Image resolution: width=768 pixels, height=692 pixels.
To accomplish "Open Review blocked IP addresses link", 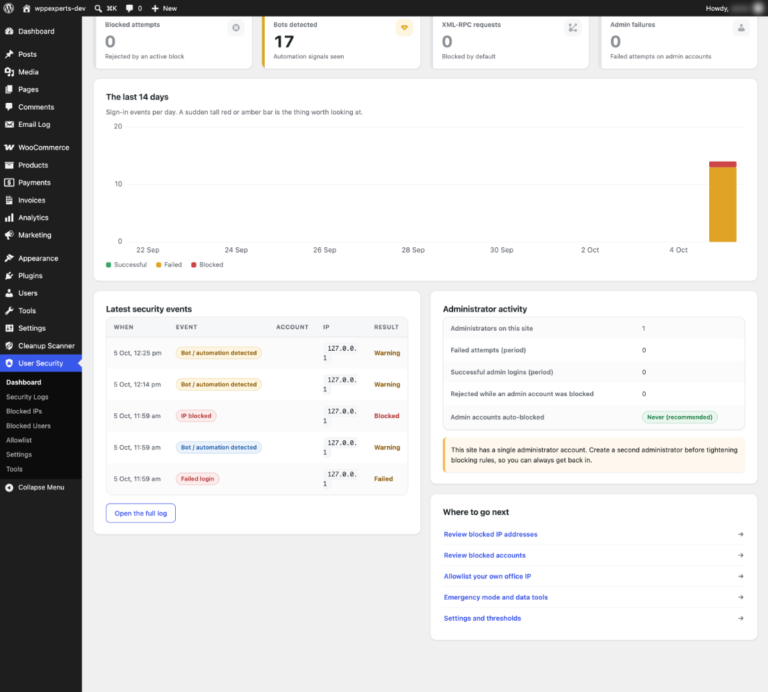I will point(490,534).
